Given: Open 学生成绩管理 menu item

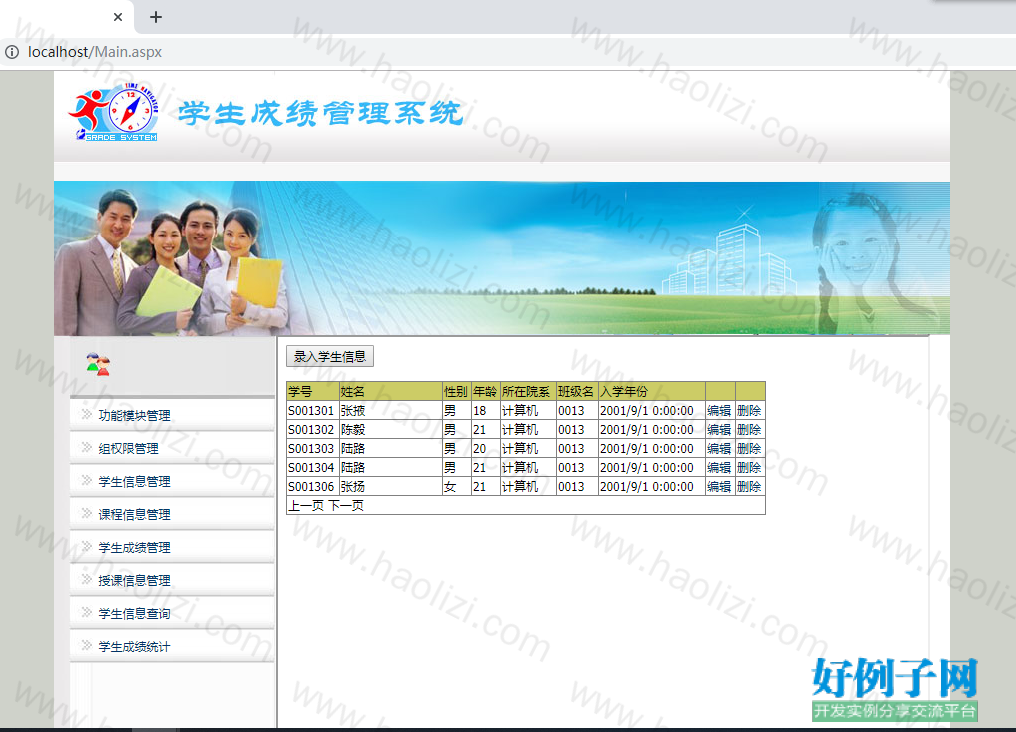Looking at the screenshot, I should (x=134, y=547).
